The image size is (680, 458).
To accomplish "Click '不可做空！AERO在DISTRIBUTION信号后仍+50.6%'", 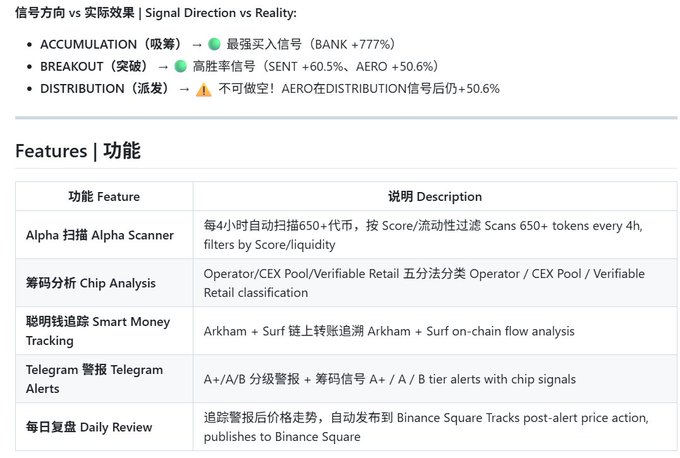I will [359, 88].
